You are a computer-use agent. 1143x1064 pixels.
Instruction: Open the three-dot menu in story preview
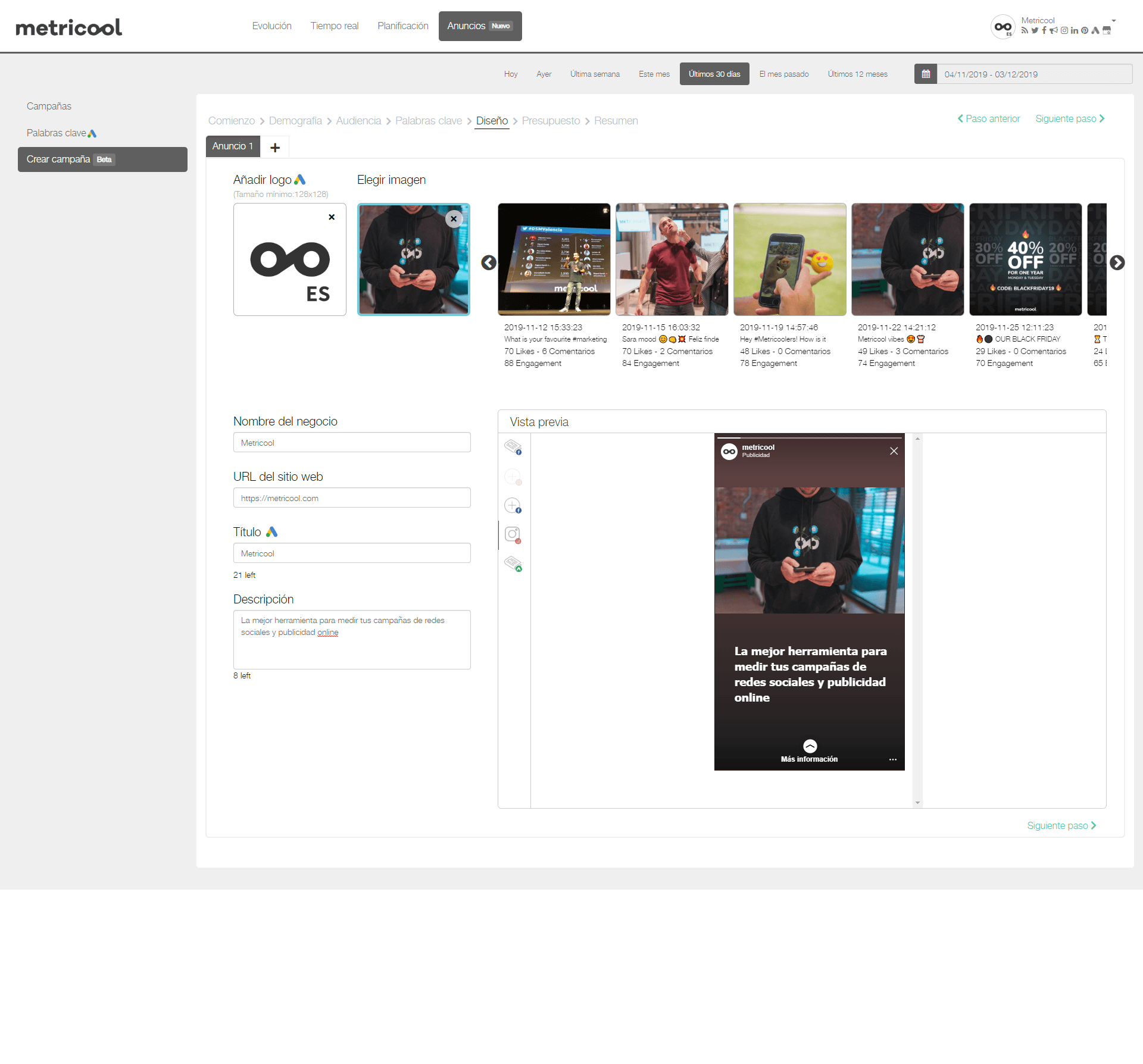(892, 760)
